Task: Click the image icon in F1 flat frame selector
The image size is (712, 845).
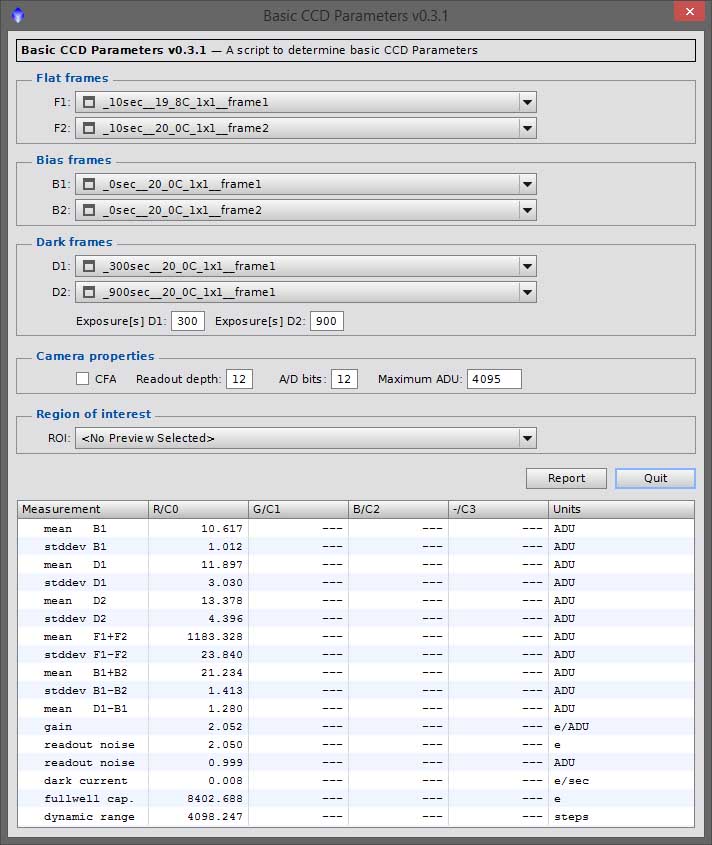Action: coord(89,102)
